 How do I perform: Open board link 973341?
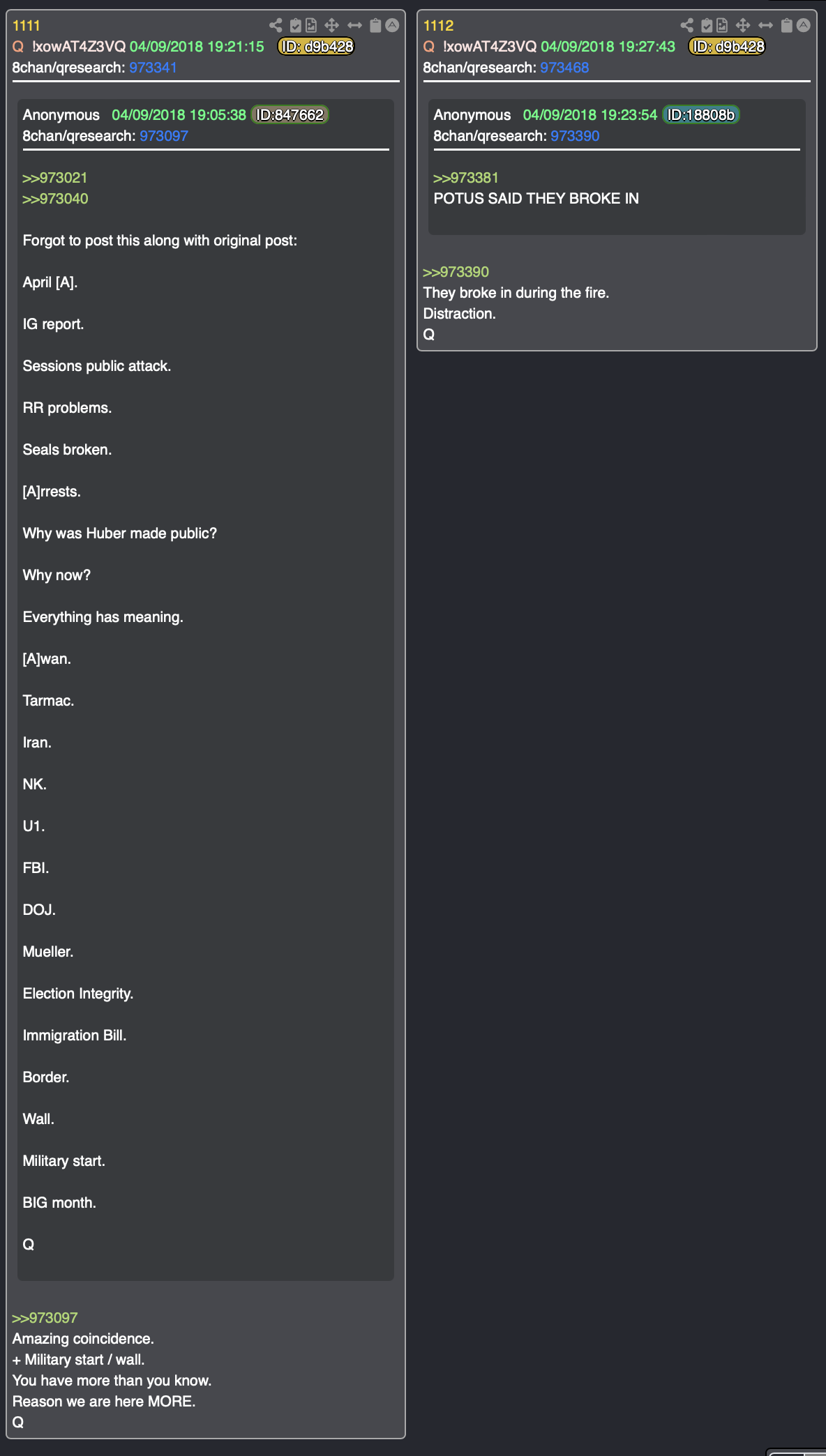153,68
